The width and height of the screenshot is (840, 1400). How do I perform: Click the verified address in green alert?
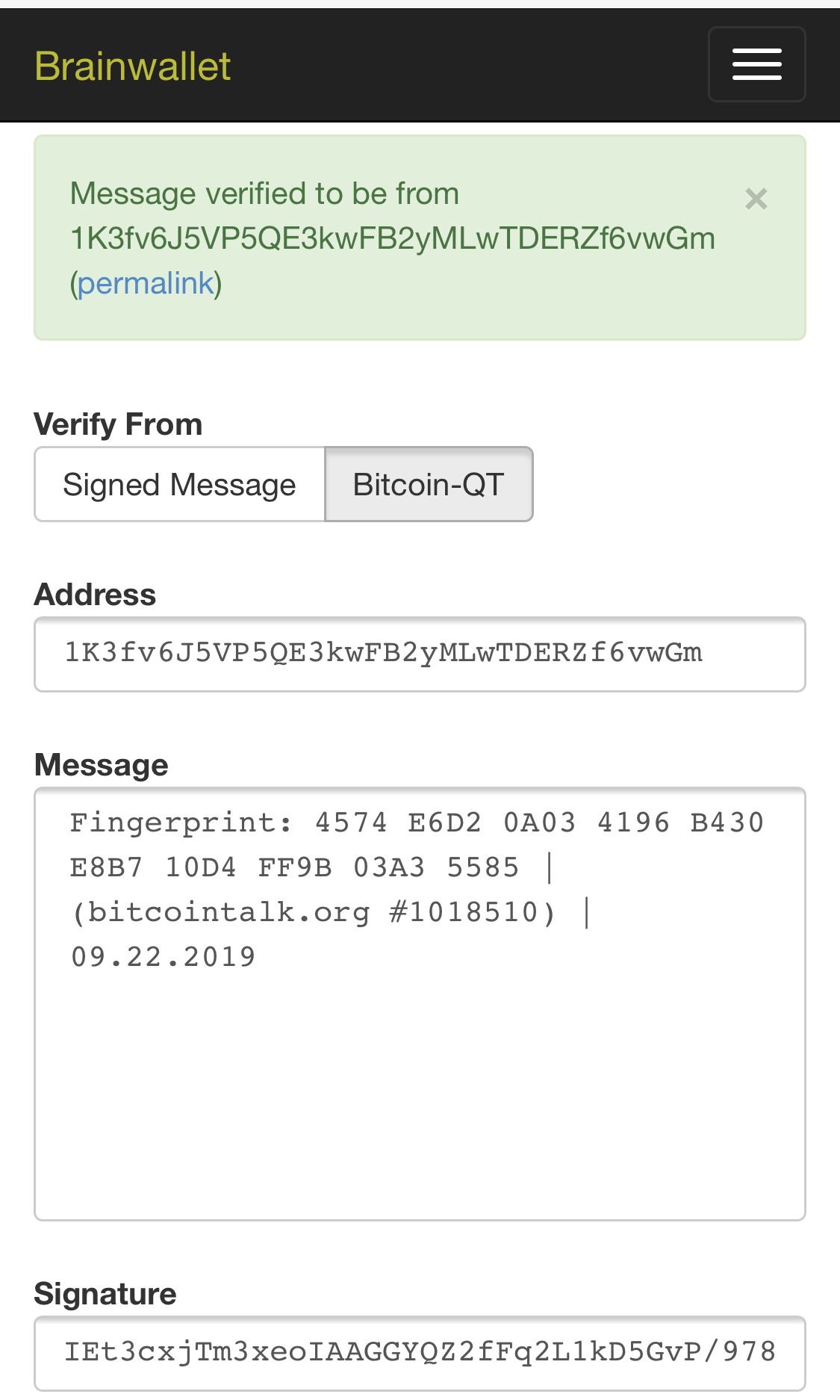coord(392,238)
